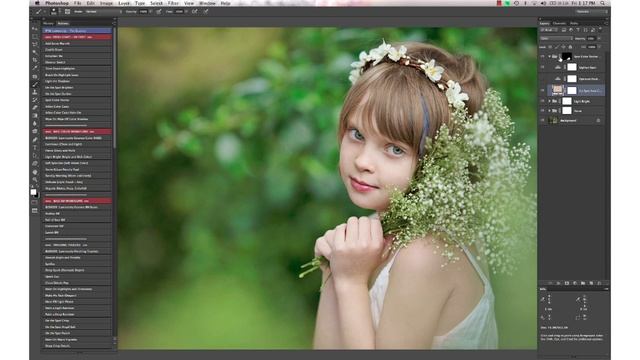Viewport: 640px width, 360px height.
Task: Add an adjustment layer from Layers panel footer
Action: [575, 283]
